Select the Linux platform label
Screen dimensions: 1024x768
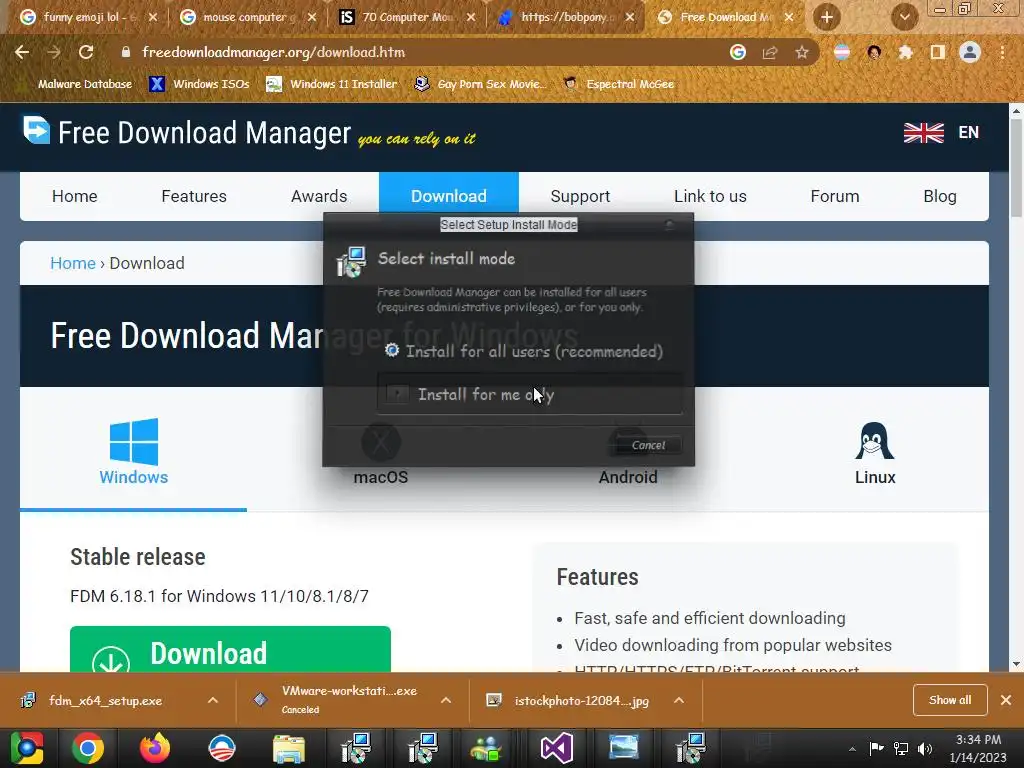pyautogui.click(x=875, y=477)
